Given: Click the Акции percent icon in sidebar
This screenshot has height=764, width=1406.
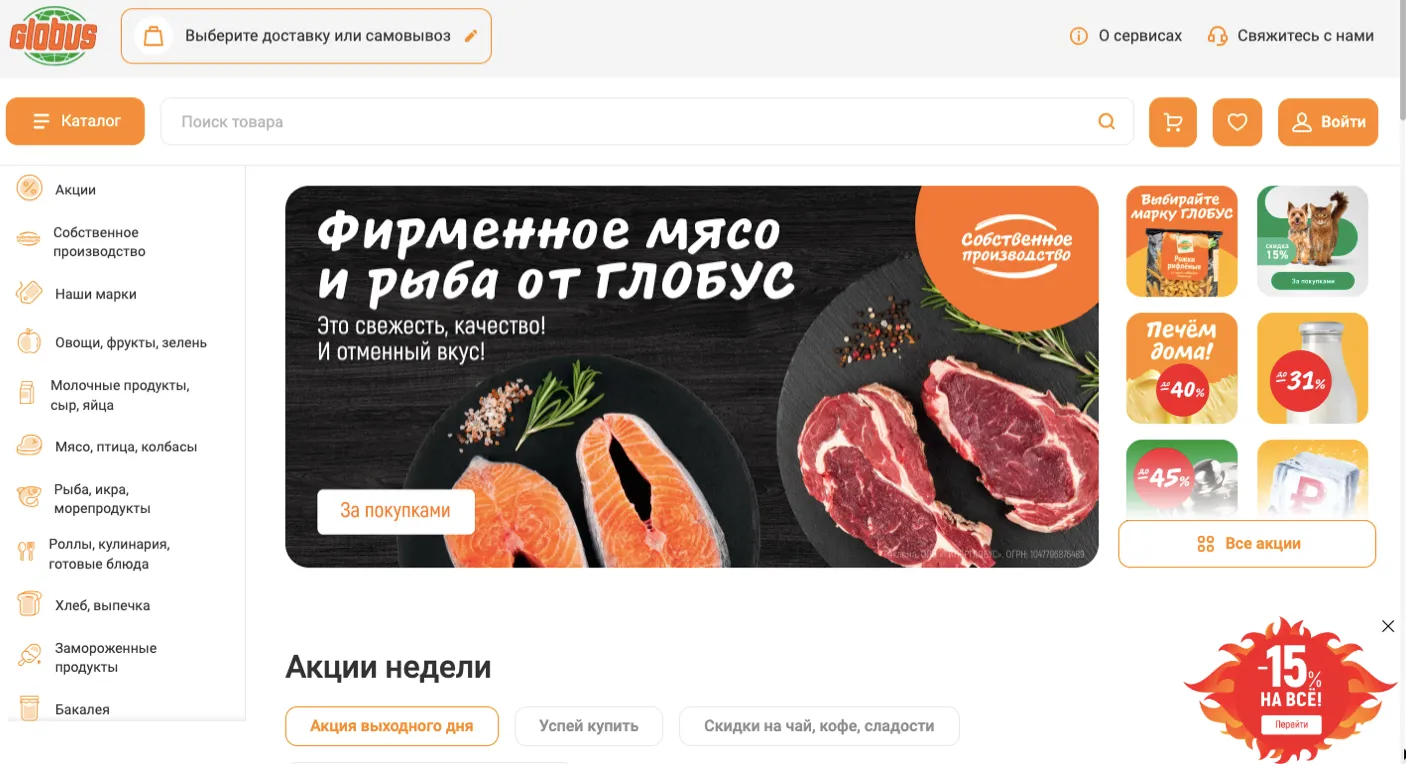Looking at the screenshot, I should pyautogui.click(x=29, y=188).
